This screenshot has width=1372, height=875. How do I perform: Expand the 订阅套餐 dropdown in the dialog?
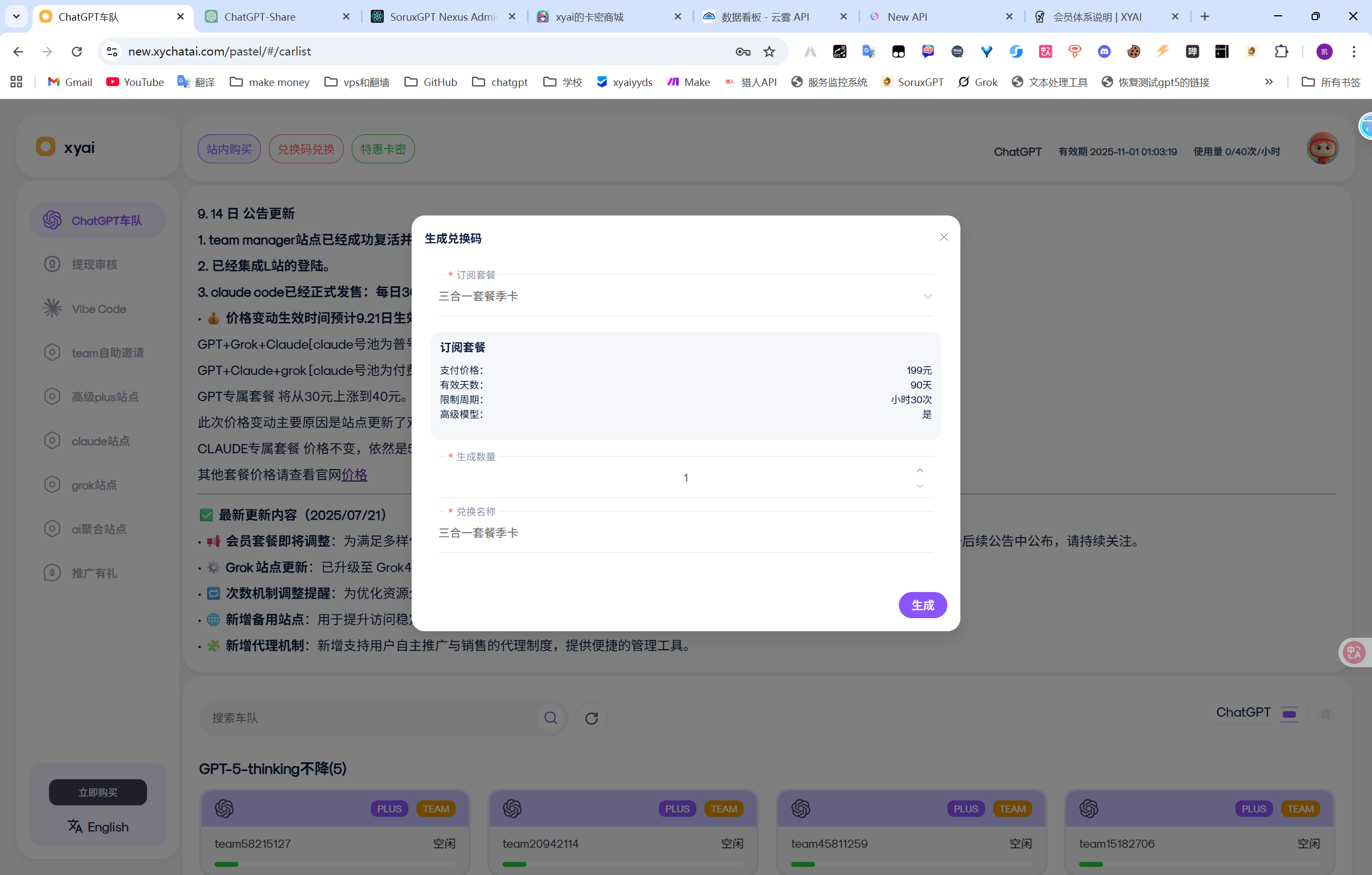tap(928, 296)
